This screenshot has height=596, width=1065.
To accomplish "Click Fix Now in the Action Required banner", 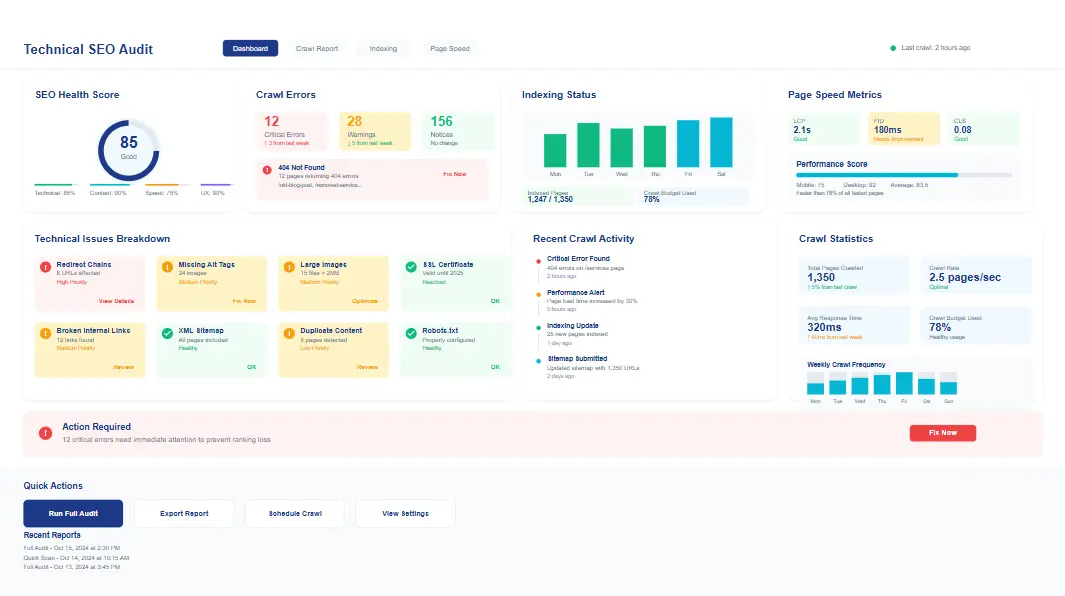I will coord(942,432).
